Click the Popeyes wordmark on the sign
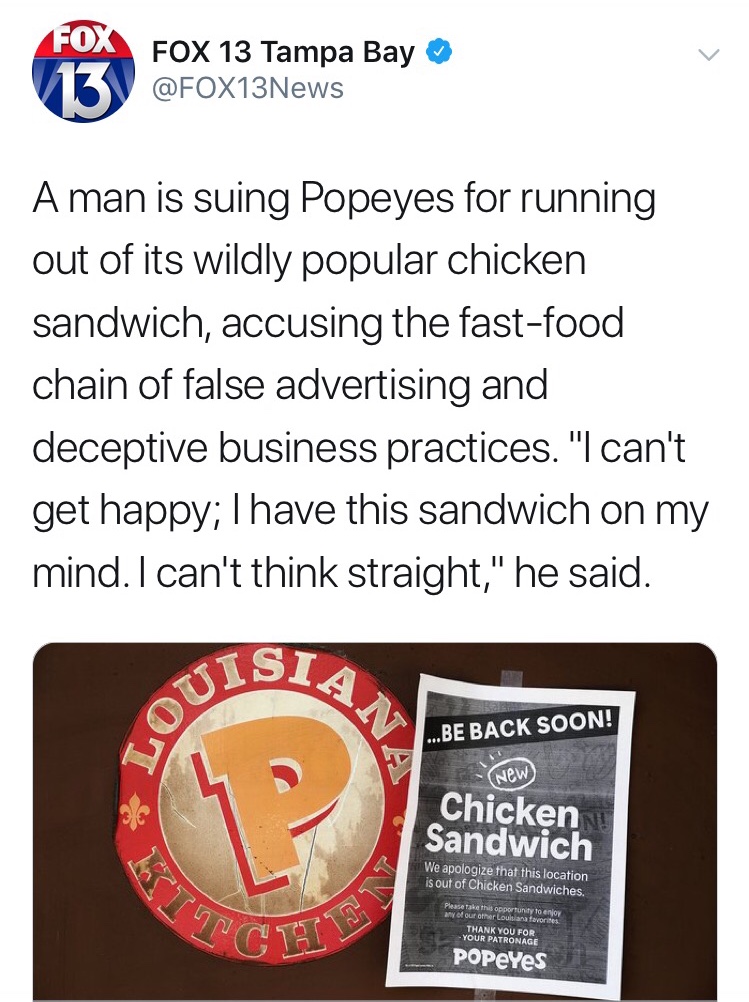The height and width of the screenshot is (1002, 749). (499, 957)
